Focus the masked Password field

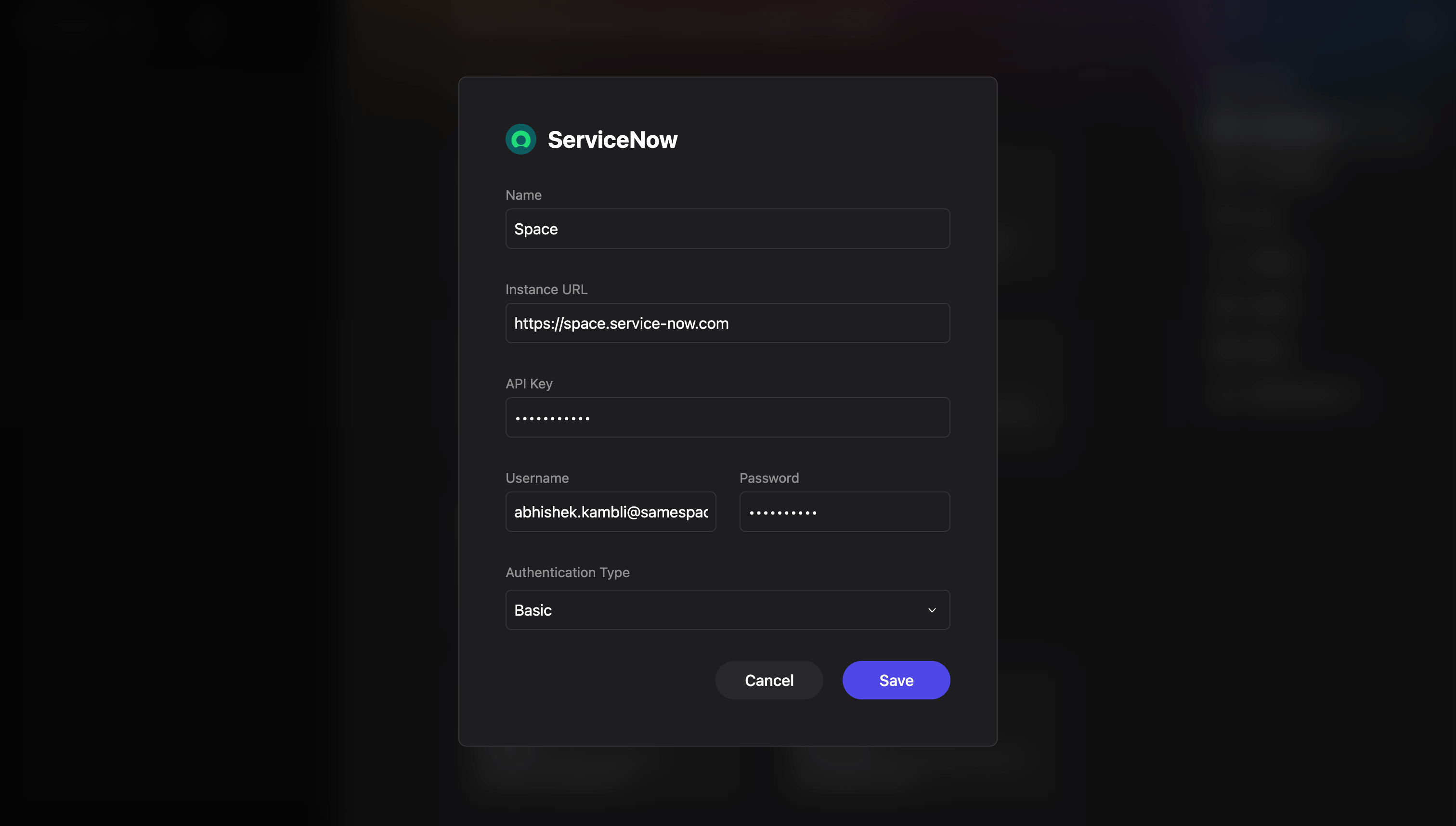tap(845, 512)
